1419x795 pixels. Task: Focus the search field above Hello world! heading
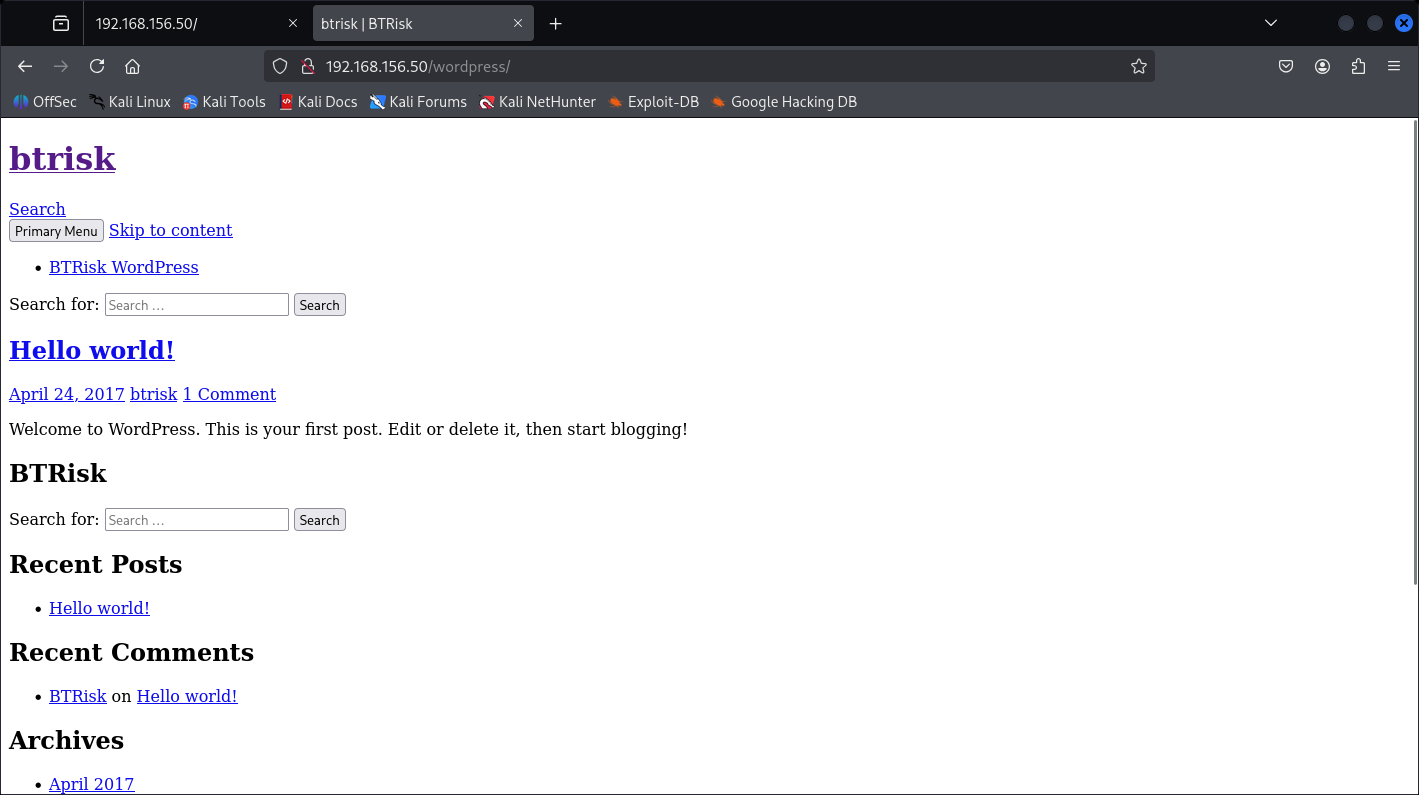pos(197,305)
